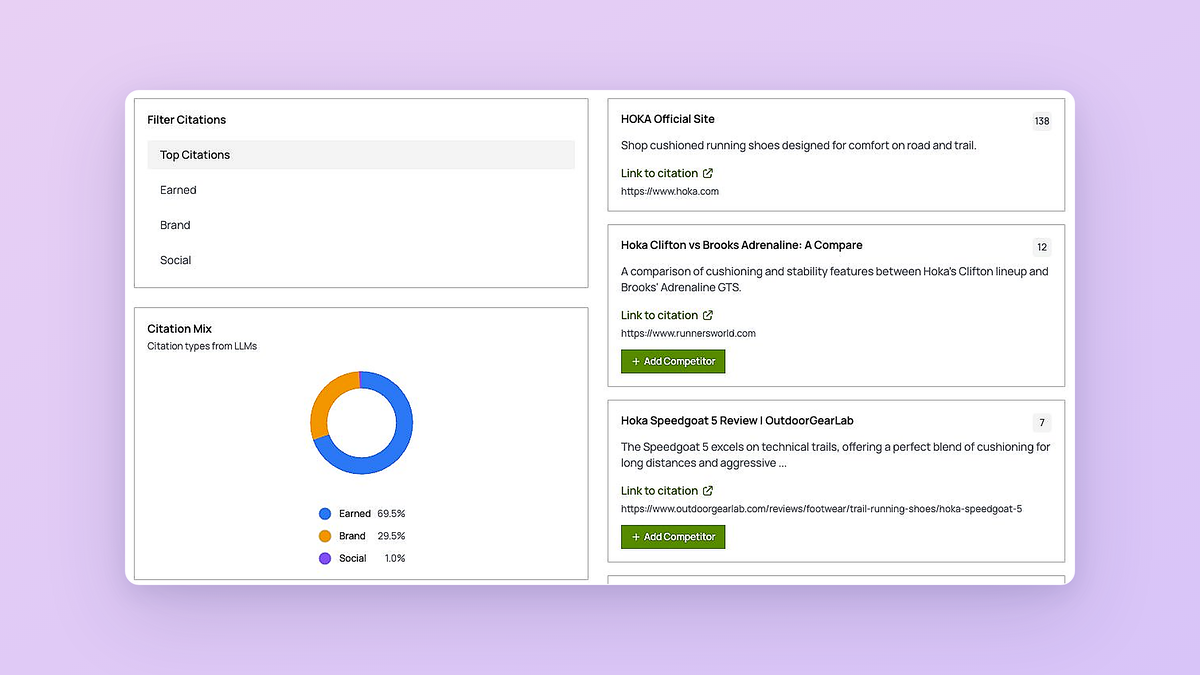This screenshot has height=675, width=1200.
Task: Open Link to citation for Hoka Clifton vs Brooks
Action: click(659, 315)
